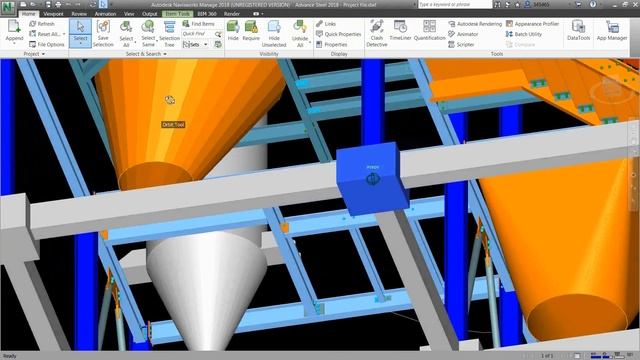Open the Item Tools contextual tab

(178, 14)
